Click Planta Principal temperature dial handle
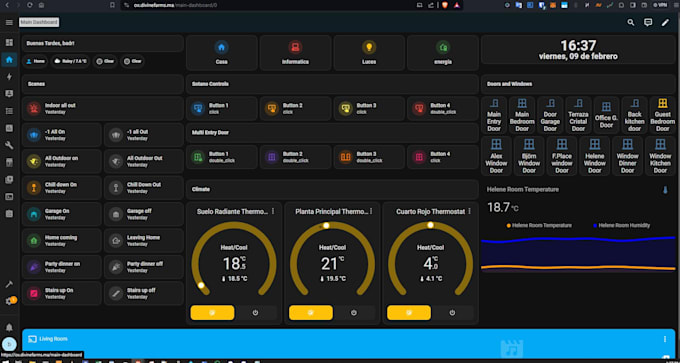Viewport: 680px width, 363px height. [326, 226]
